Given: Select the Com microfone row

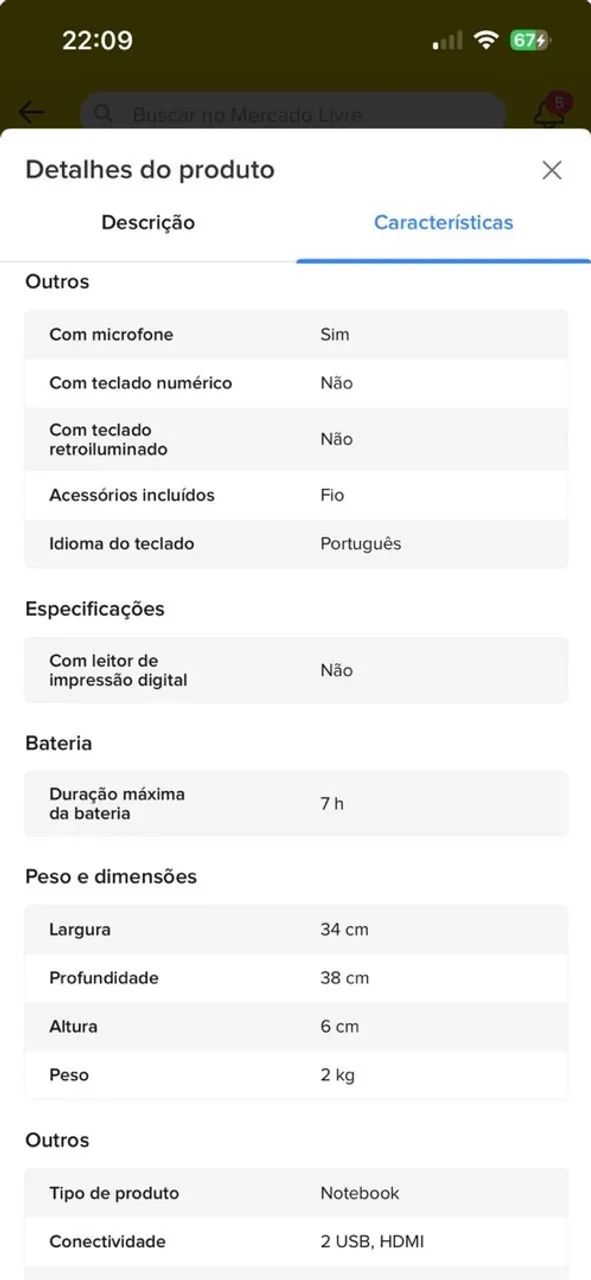Looking at the screenshot, I should pos(296,334).
